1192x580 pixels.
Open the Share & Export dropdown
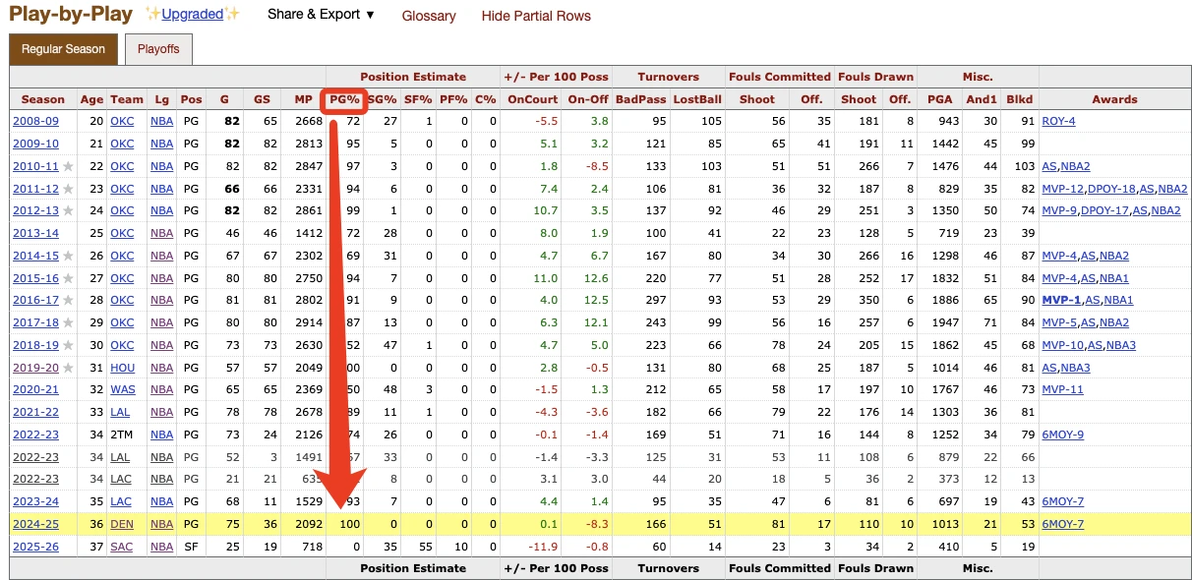pos(321,15)
